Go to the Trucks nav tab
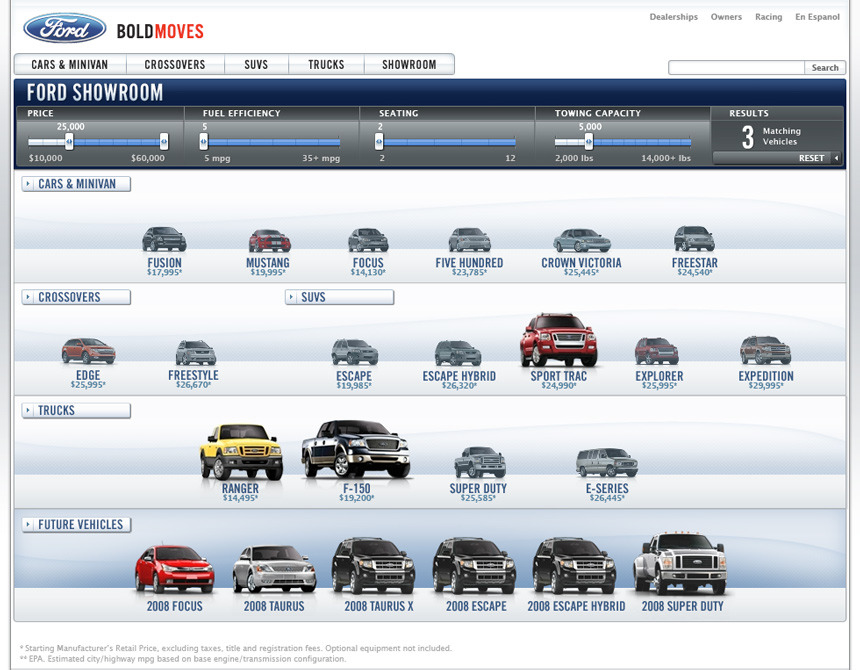The width and height of the screenshot is (860, 670). coord(326,64)
